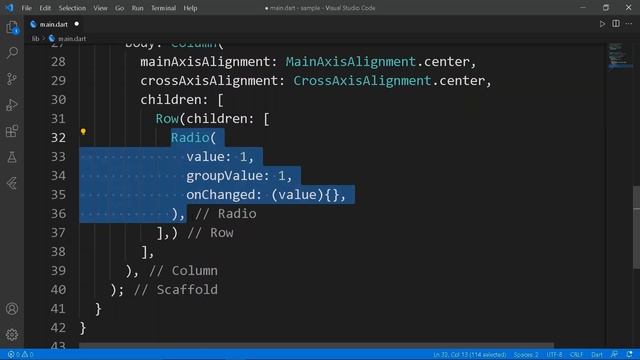The width and height of the screenshot is (640, 360).
Task: Open the editor More Actions ellipsis
Action: 629,24
